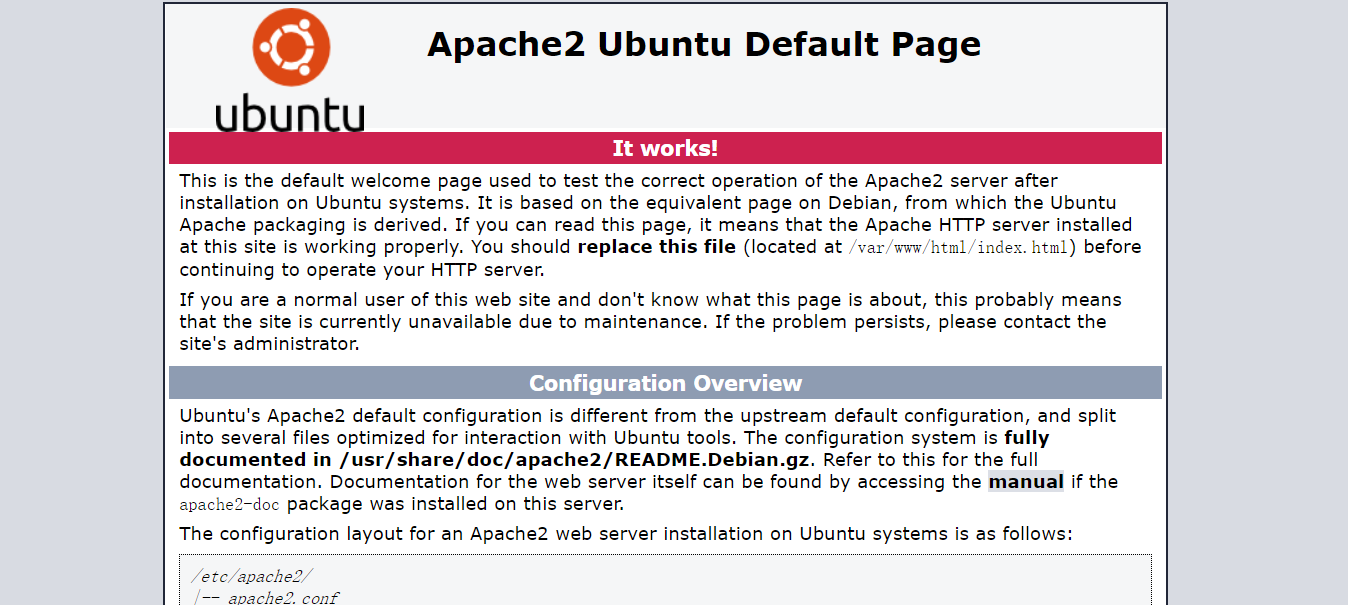Click the /etc/apache2/ line in the code box
This screenshot has height=605, width=1348.
(252, 577)
